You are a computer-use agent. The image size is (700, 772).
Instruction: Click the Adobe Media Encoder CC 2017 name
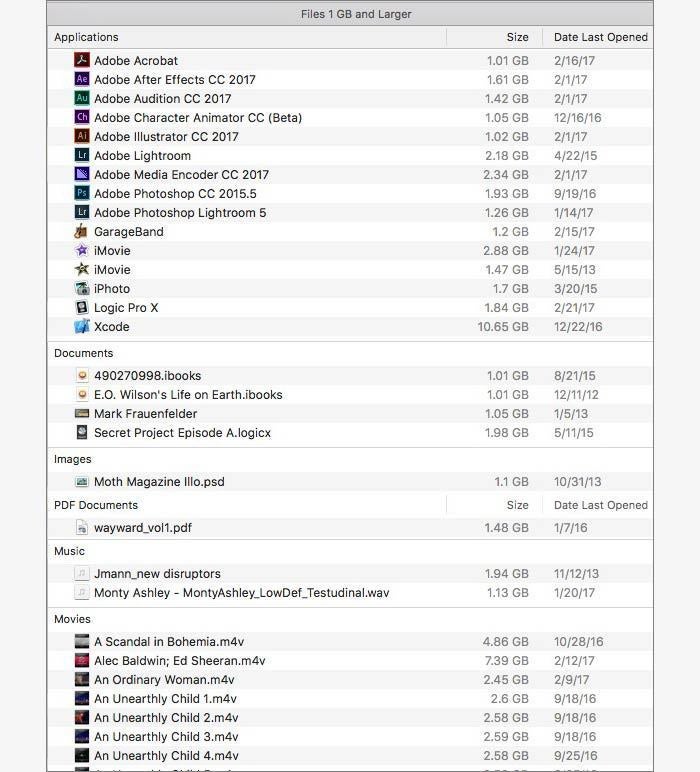181,175
